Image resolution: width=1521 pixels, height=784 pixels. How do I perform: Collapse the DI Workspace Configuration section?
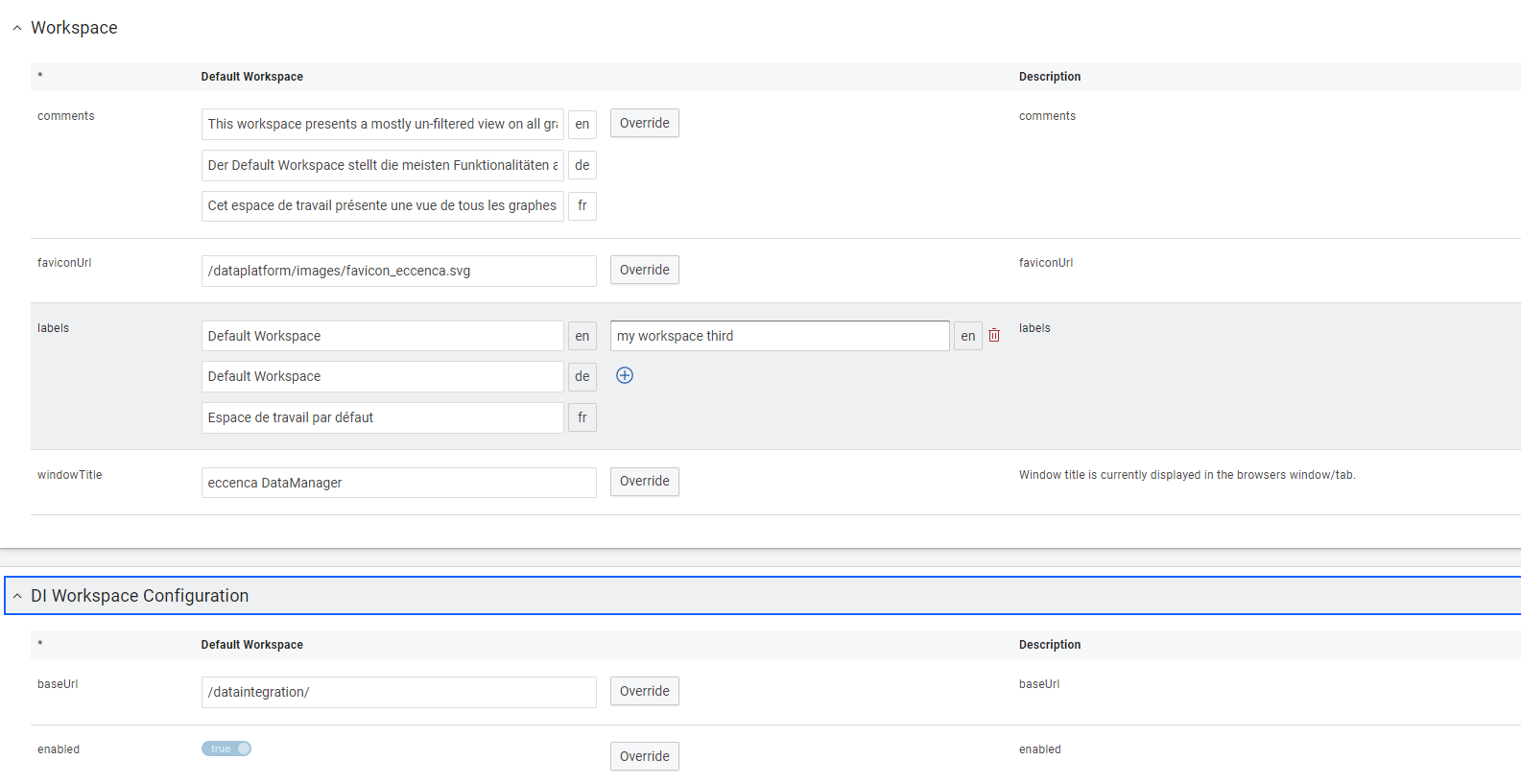coord(16,596)
